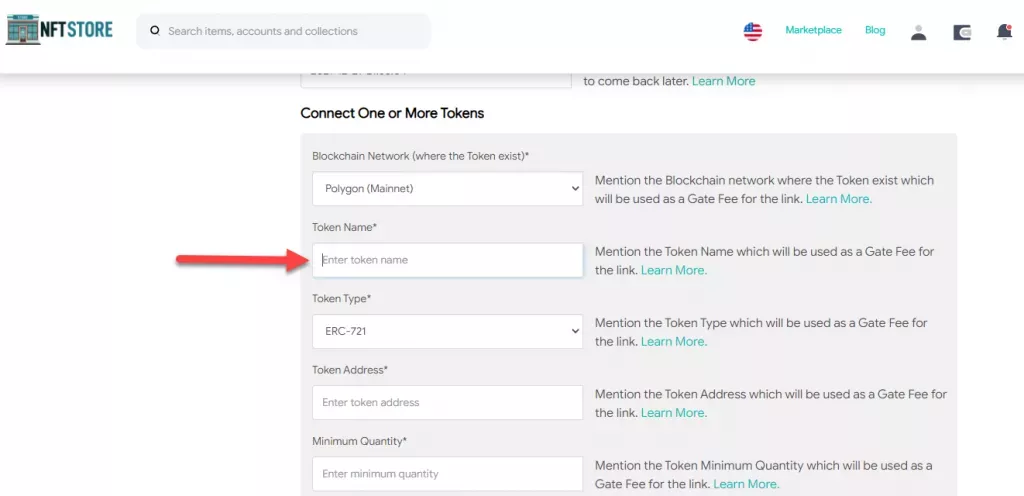Click the search magnifier icon
The width and height of the screenshot is (1024, 496).
pos(155,31)
